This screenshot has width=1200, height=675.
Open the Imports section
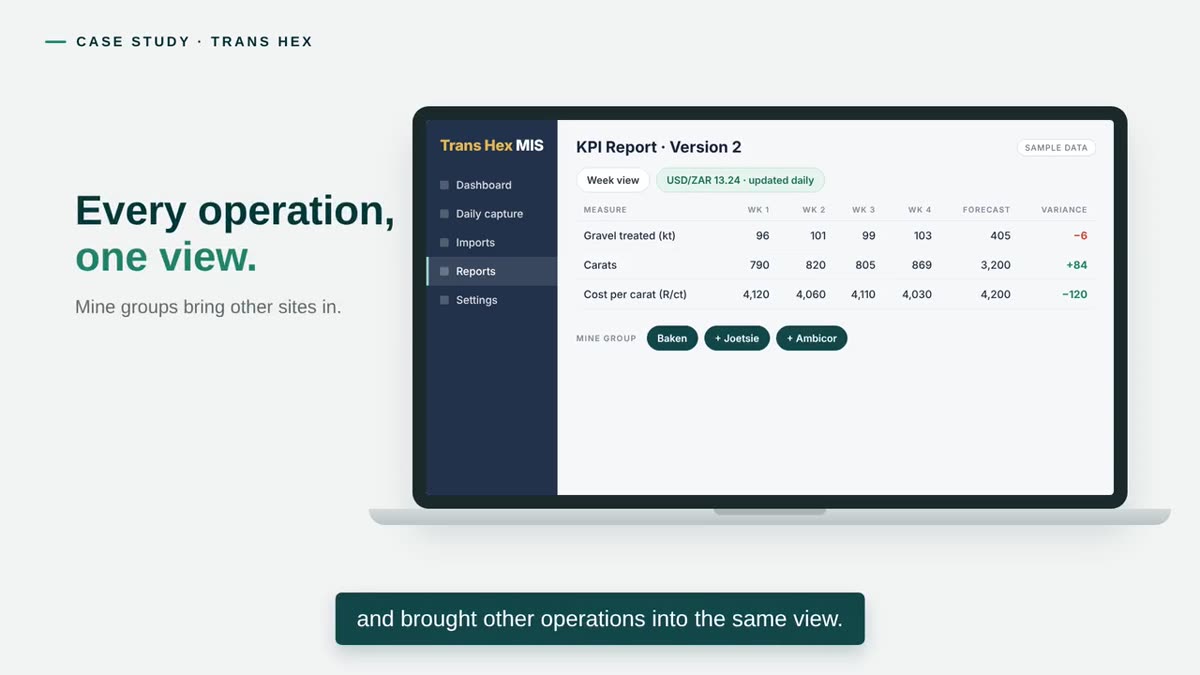(492, 243)
